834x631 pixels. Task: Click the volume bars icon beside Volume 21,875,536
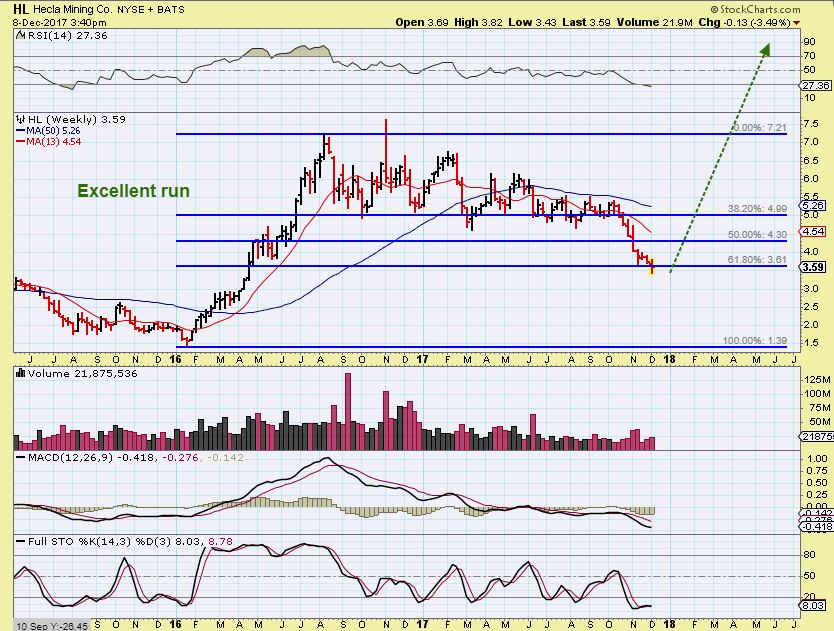point(21,373)
